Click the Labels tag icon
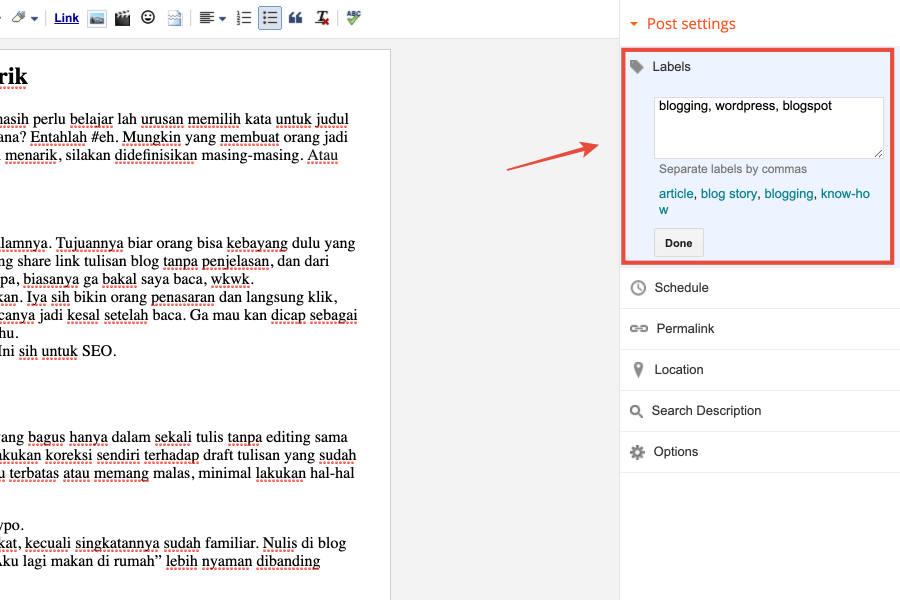 click(x=637, y=67)
